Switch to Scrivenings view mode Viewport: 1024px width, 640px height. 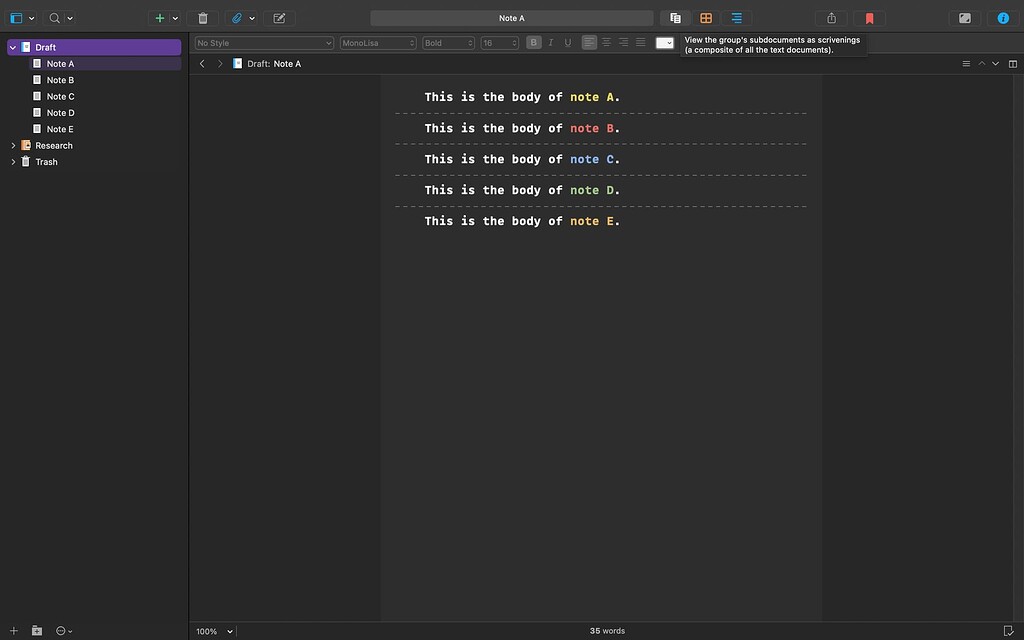[675, 18]
